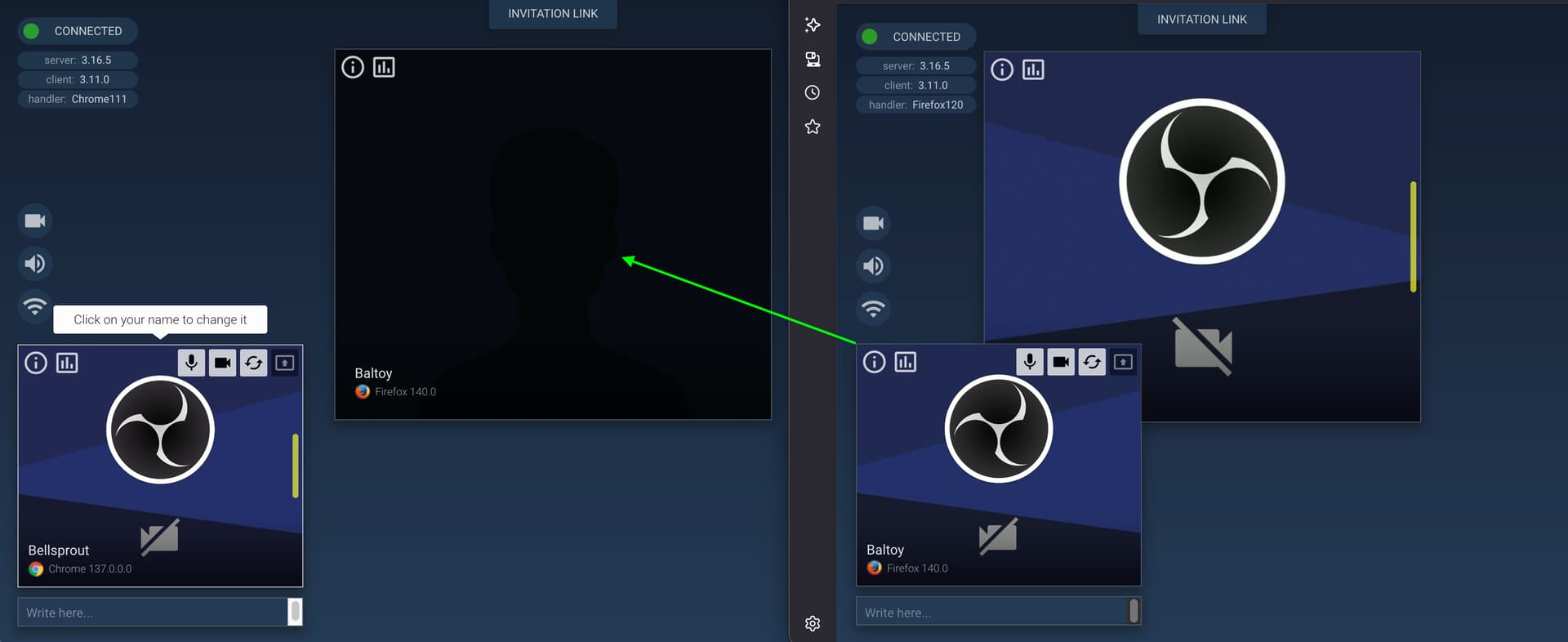Click the Chrome 137.0.0.0 label on Bellsprout's tile
The image size is (1568, 642).
[90, 569]
